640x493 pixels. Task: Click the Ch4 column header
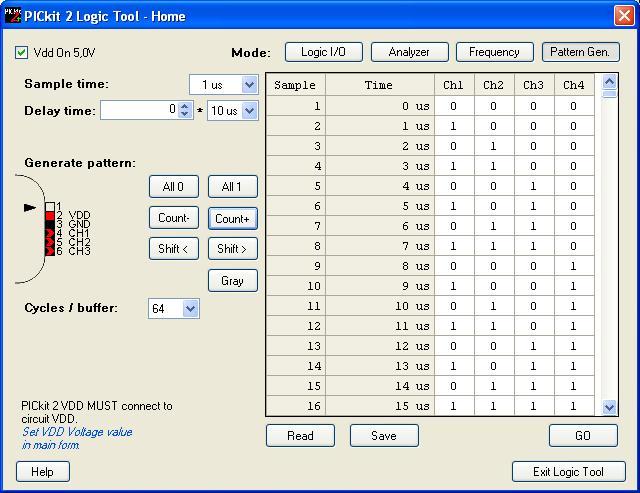point(574,85)
